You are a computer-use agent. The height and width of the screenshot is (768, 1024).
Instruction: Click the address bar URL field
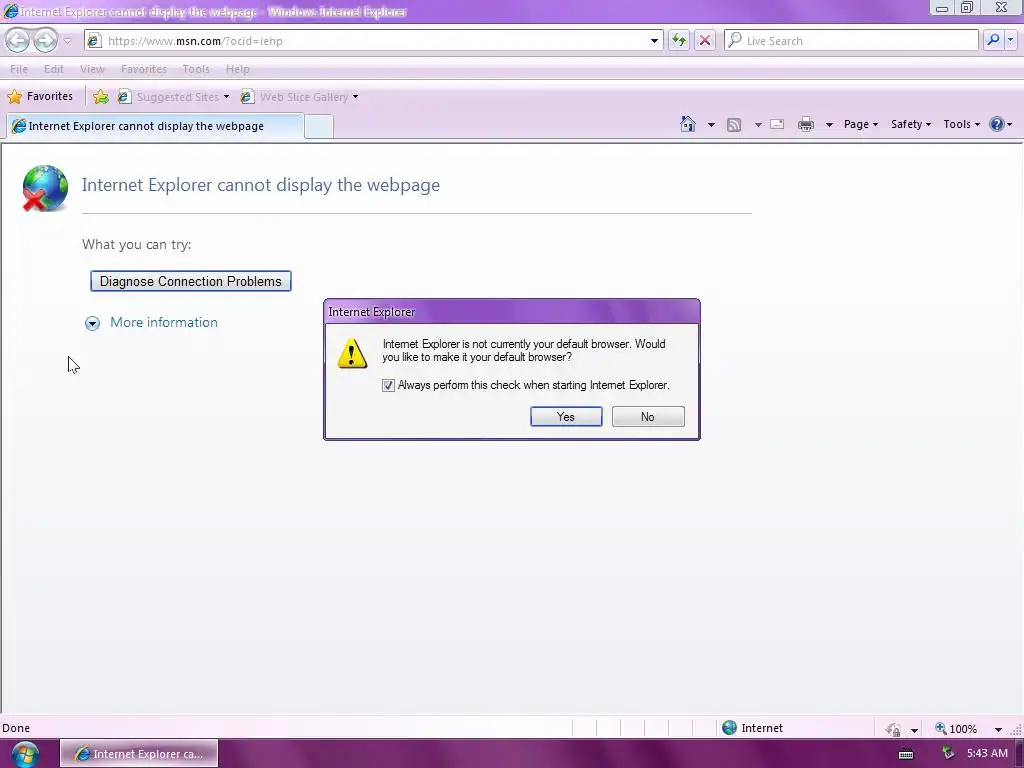pos(372,40)
